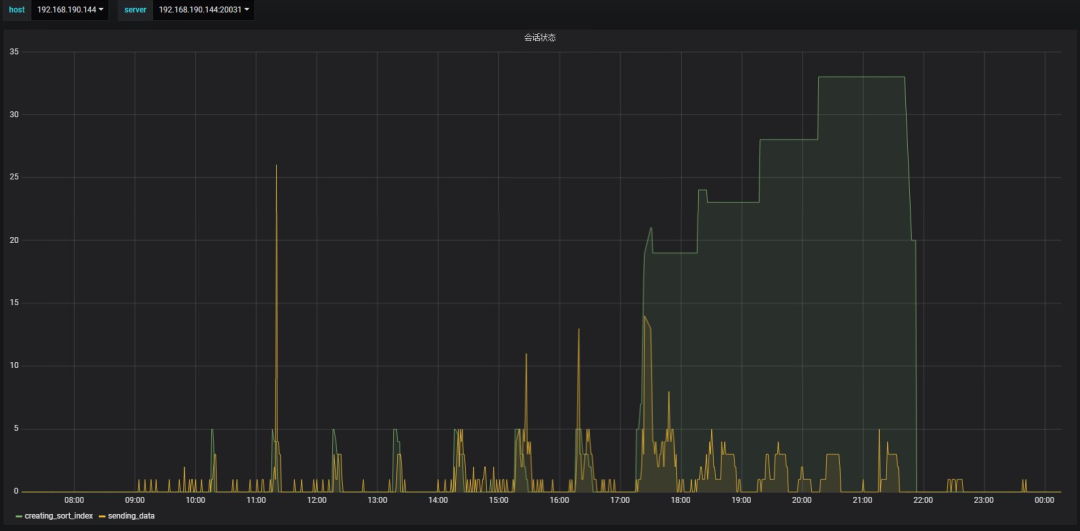Click the 12:00 time axis label
The height and width of the screenshot is (531, 1080).
click(317, 500)
